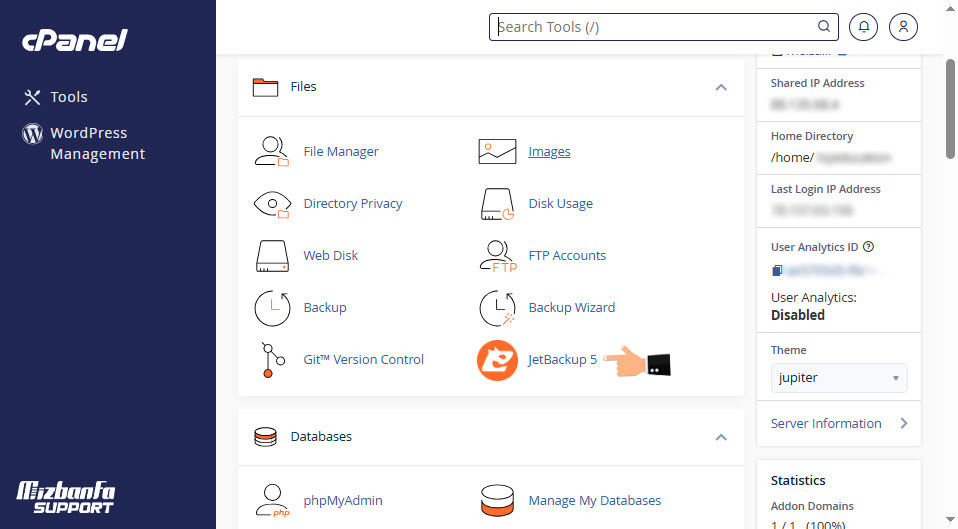The width and height of the screenshot is (958, 529).
Task: Open the Images link
Action: click(x=549, y=152)
